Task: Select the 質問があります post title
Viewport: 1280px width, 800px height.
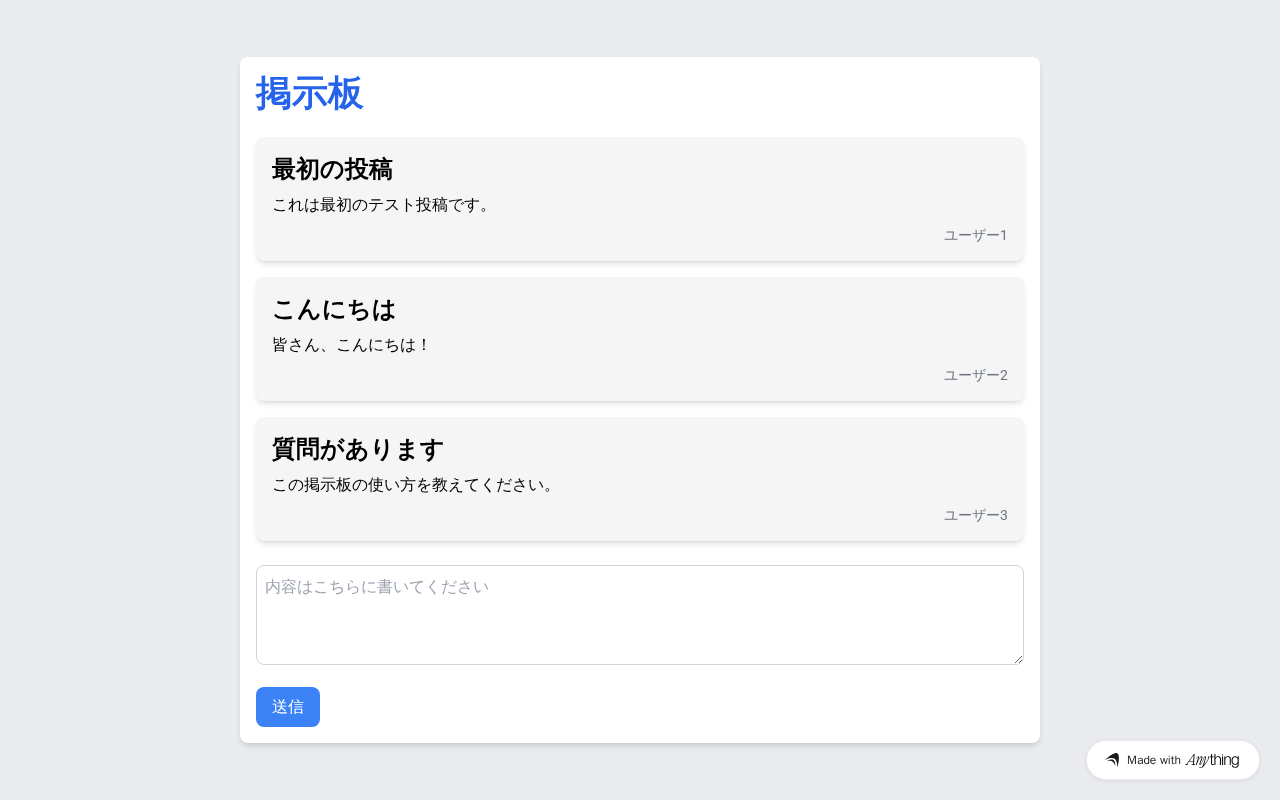Action: (x=358, y=449)
